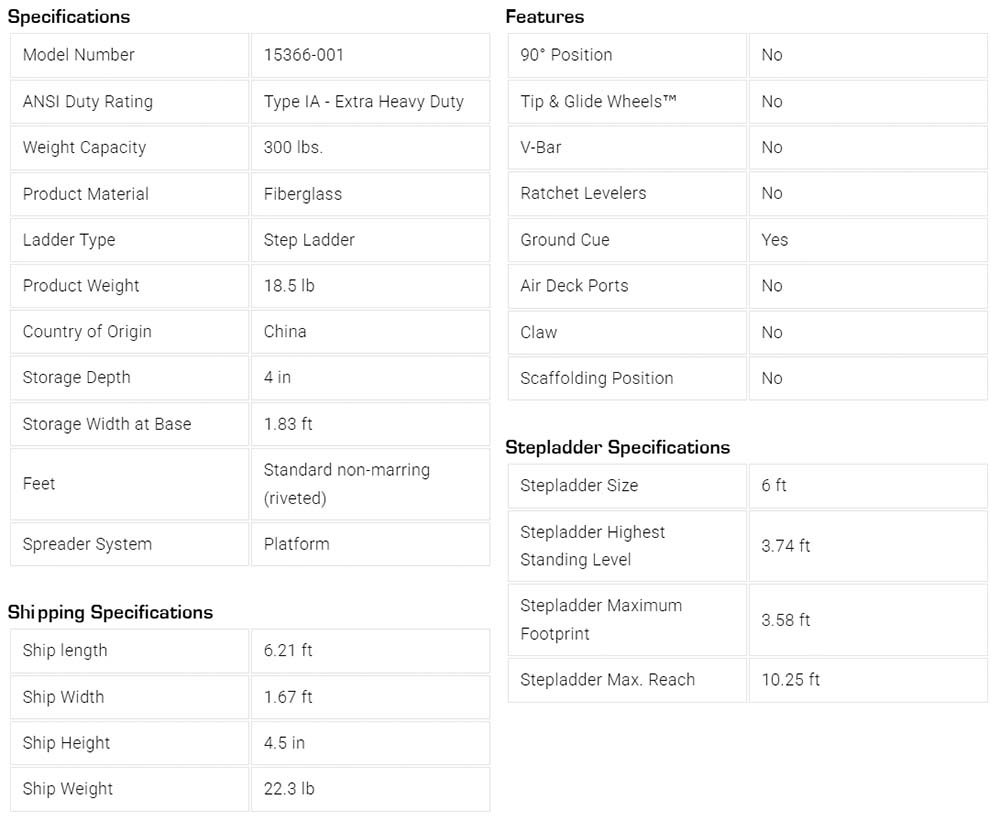Click the Weight Capacity 300 lbs. value
Viewport: 1000px width, 821px height.
[x=293, y=147]
